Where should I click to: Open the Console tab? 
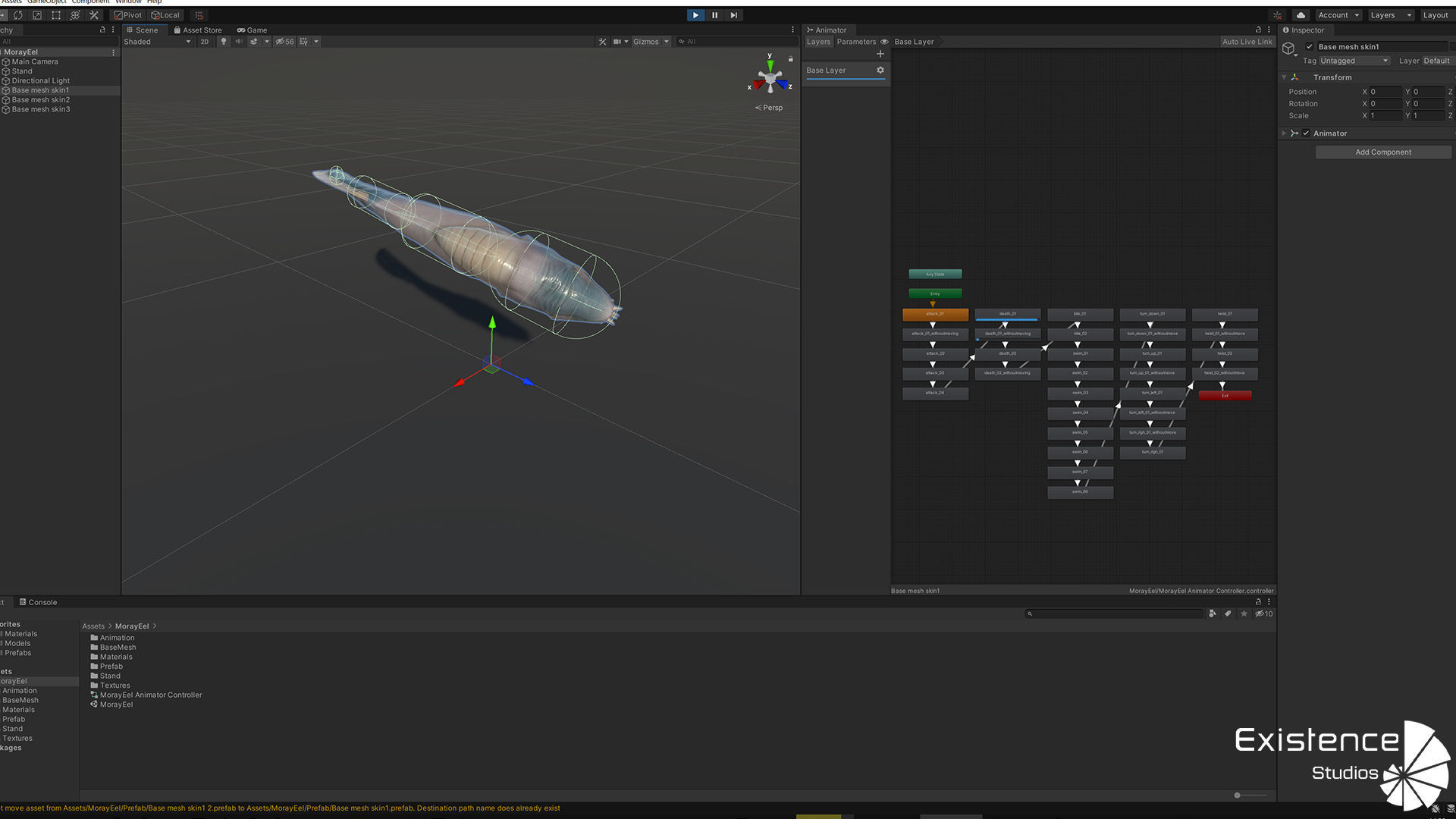38,603
